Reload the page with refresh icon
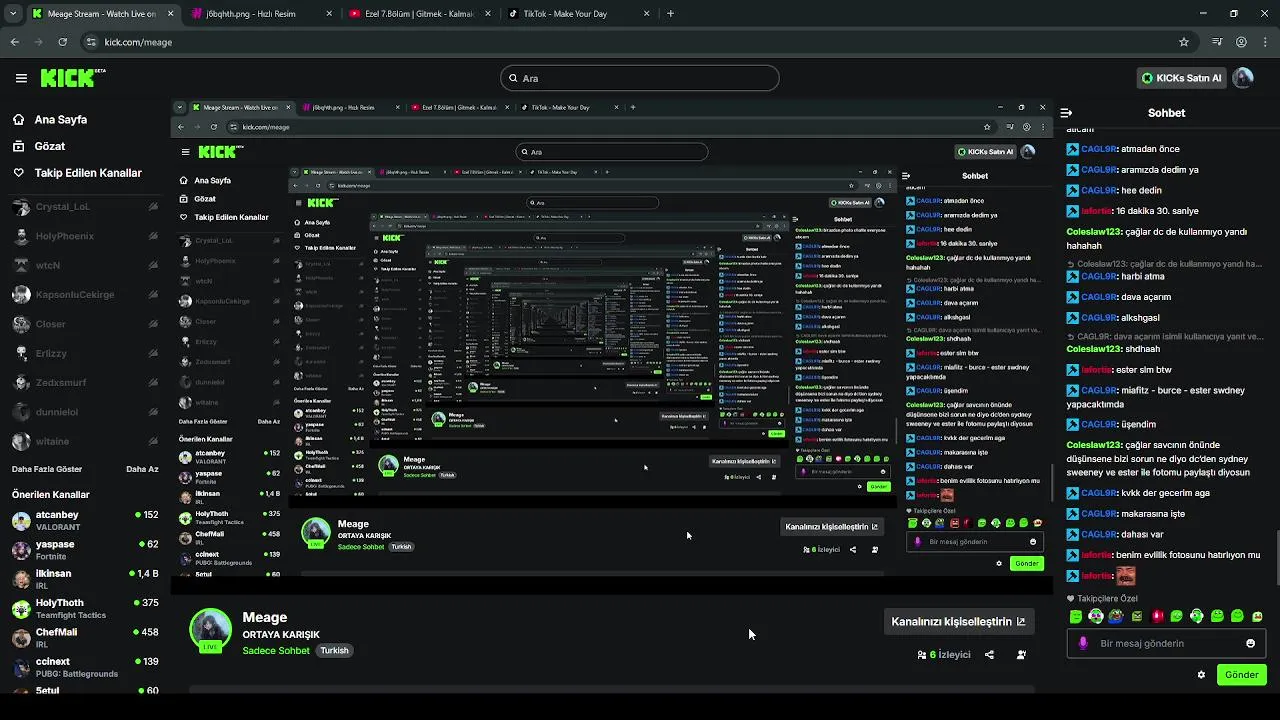The height and width of the screenshot is (720, 1280). click(62, 42)
